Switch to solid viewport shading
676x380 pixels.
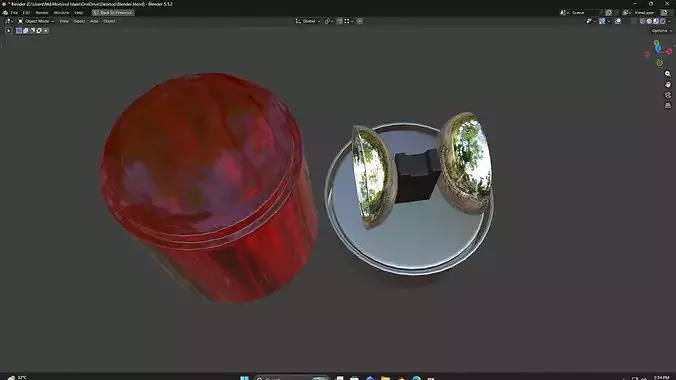pos(649,21)
